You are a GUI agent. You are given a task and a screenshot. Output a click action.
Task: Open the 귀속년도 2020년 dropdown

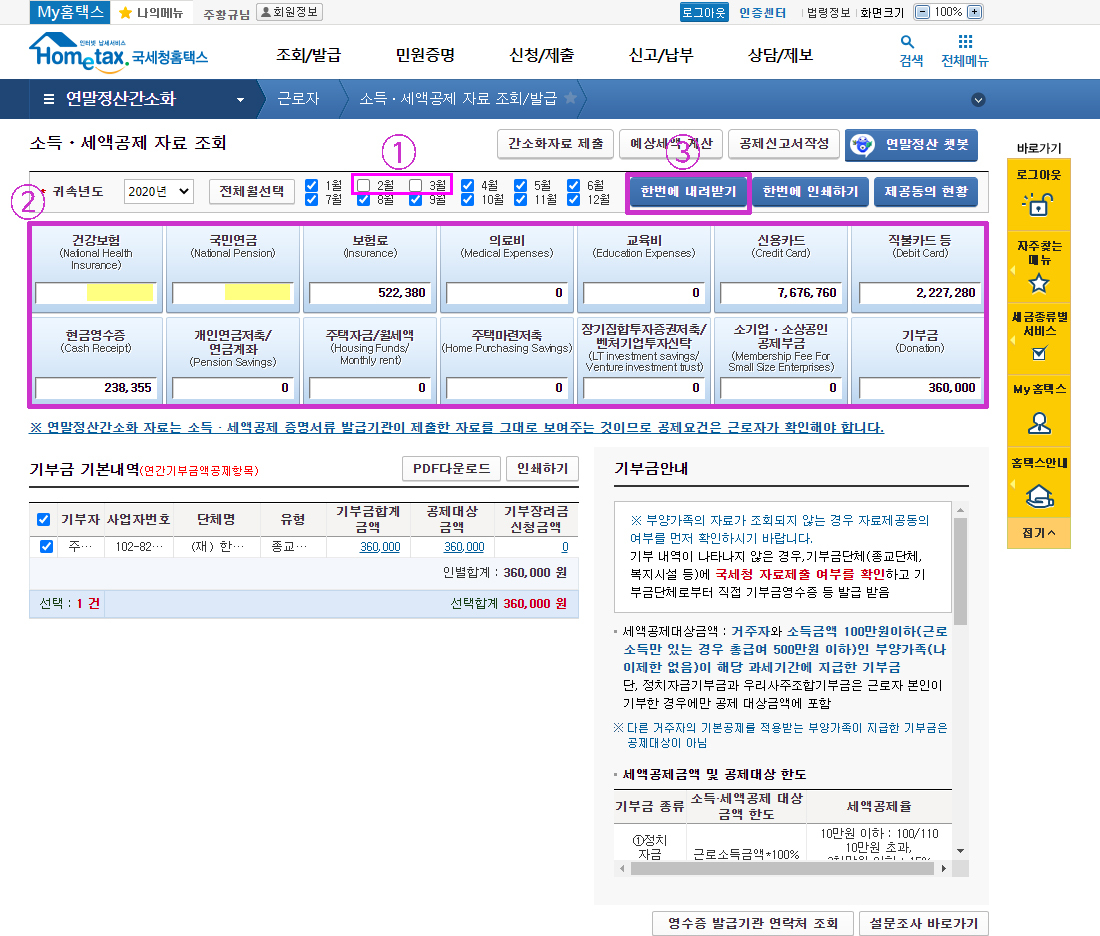tap(158, 191)
